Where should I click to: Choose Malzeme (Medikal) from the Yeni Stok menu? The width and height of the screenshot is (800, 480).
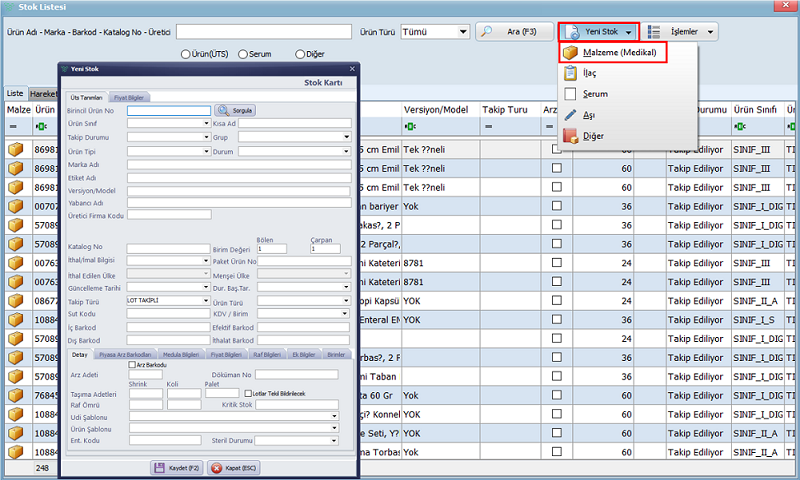click(x=614, y=52)
